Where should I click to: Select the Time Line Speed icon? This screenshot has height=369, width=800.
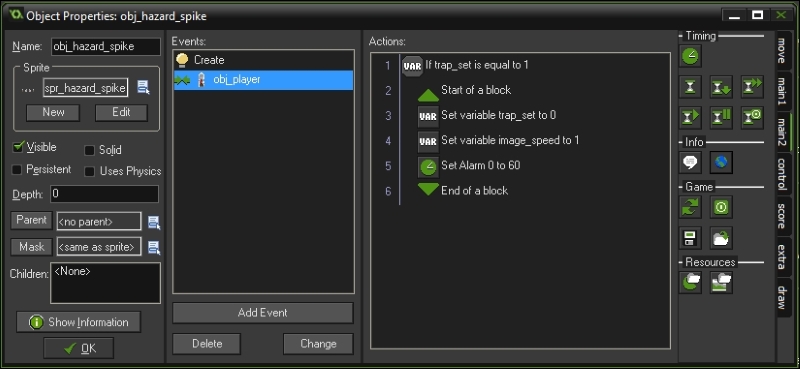click(x=752, y=87)
